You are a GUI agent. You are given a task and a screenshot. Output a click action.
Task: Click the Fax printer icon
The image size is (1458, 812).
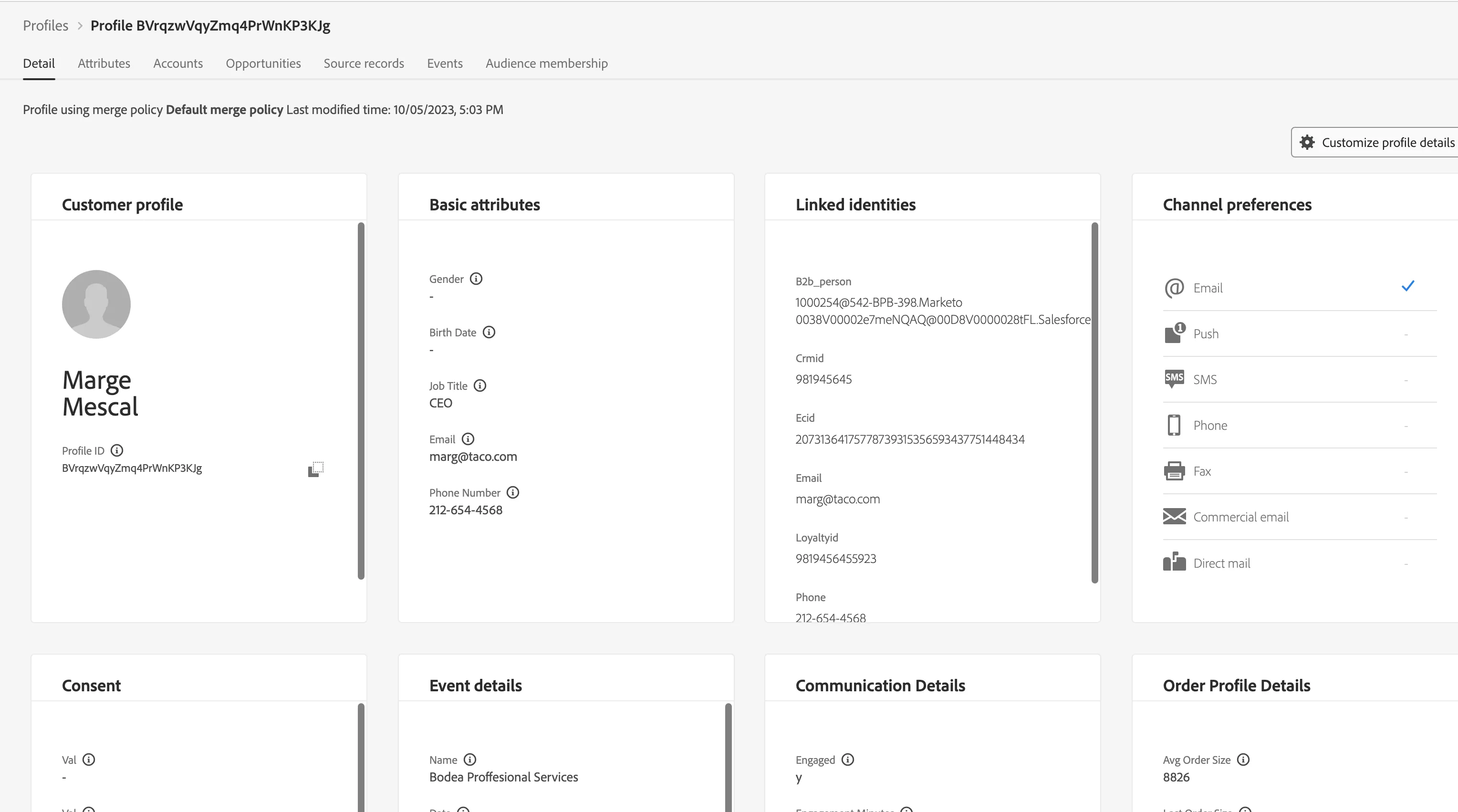tap(1175, 471)
